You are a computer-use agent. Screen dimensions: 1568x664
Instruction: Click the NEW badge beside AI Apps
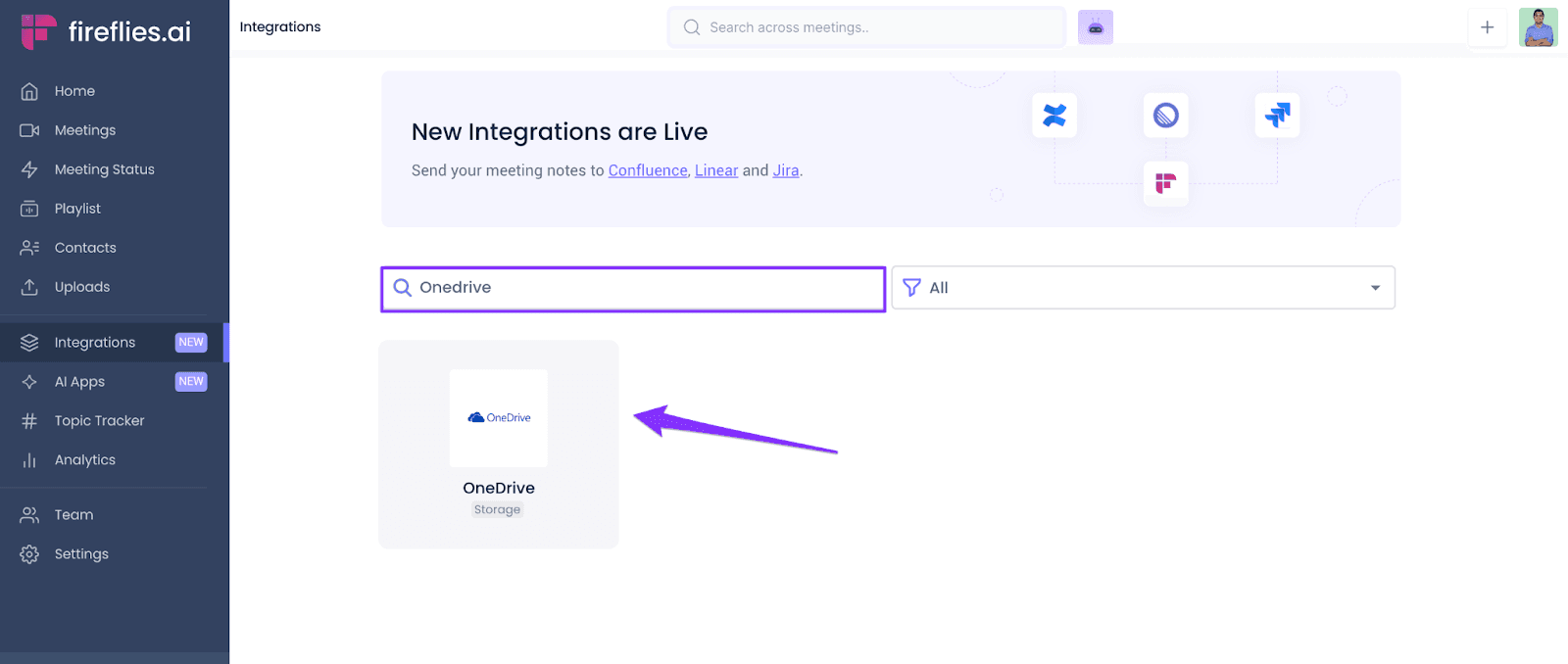[x=191, y=382]
